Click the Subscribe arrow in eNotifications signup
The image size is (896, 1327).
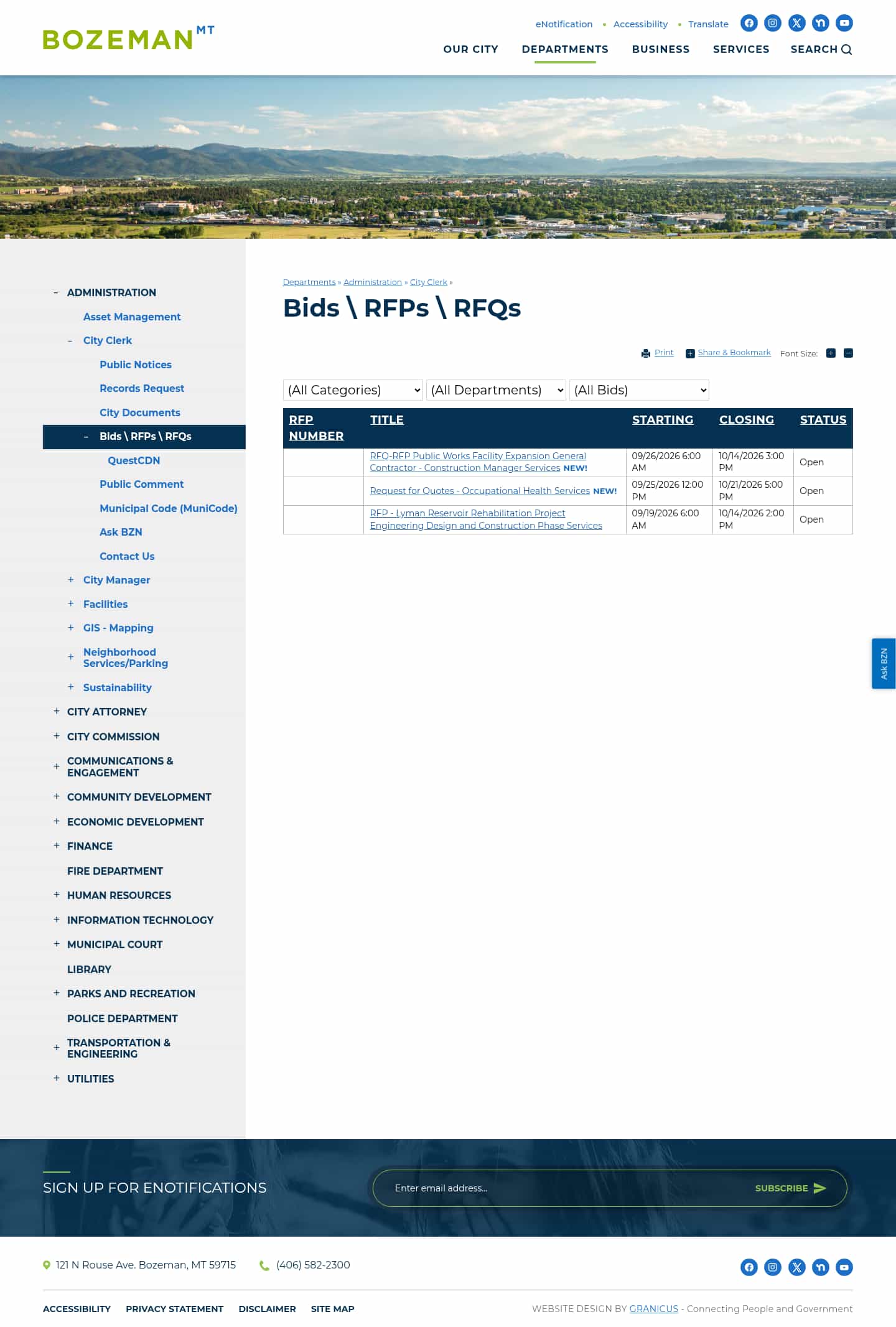click(x=820, y=1188)
